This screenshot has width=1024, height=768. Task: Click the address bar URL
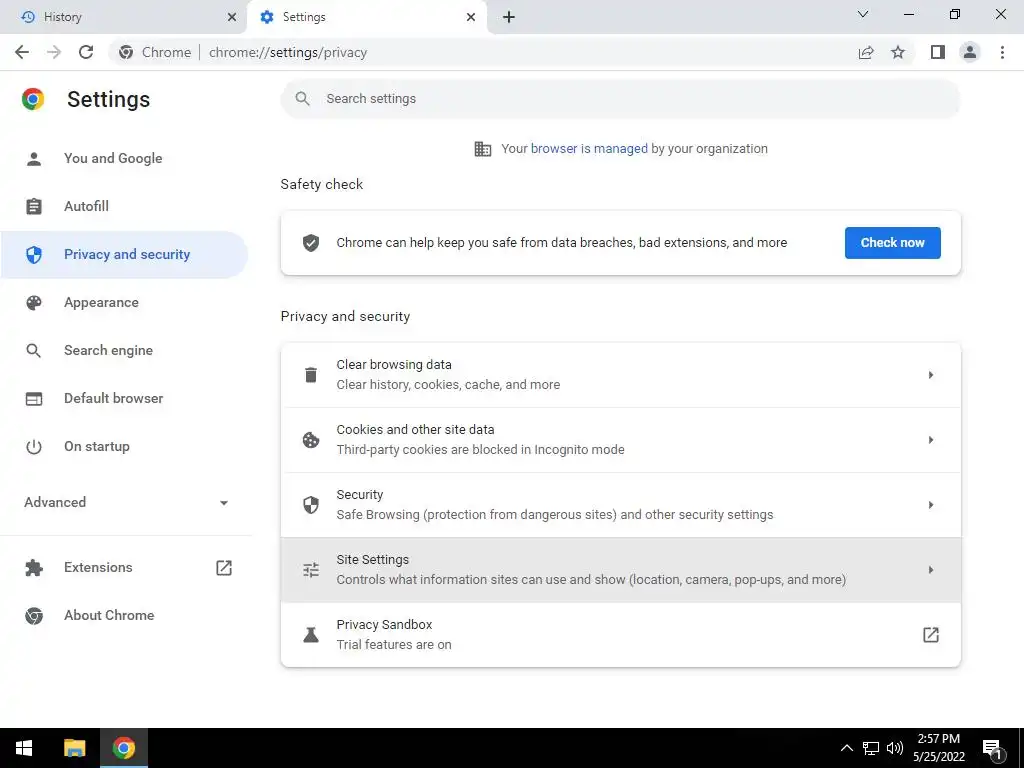point(288,52)
